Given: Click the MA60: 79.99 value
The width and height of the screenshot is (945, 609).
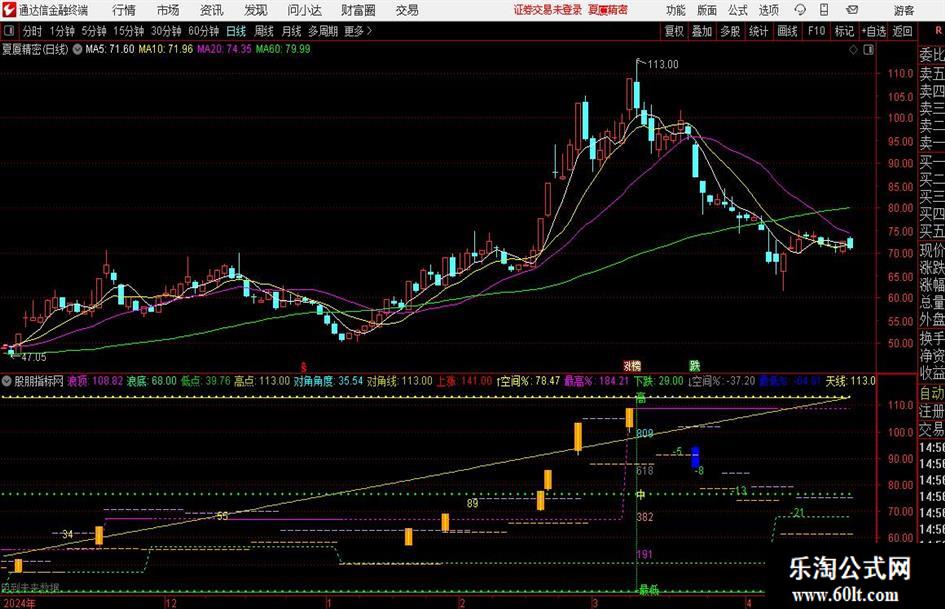Looking at the screenshot, I should (283, 49).
